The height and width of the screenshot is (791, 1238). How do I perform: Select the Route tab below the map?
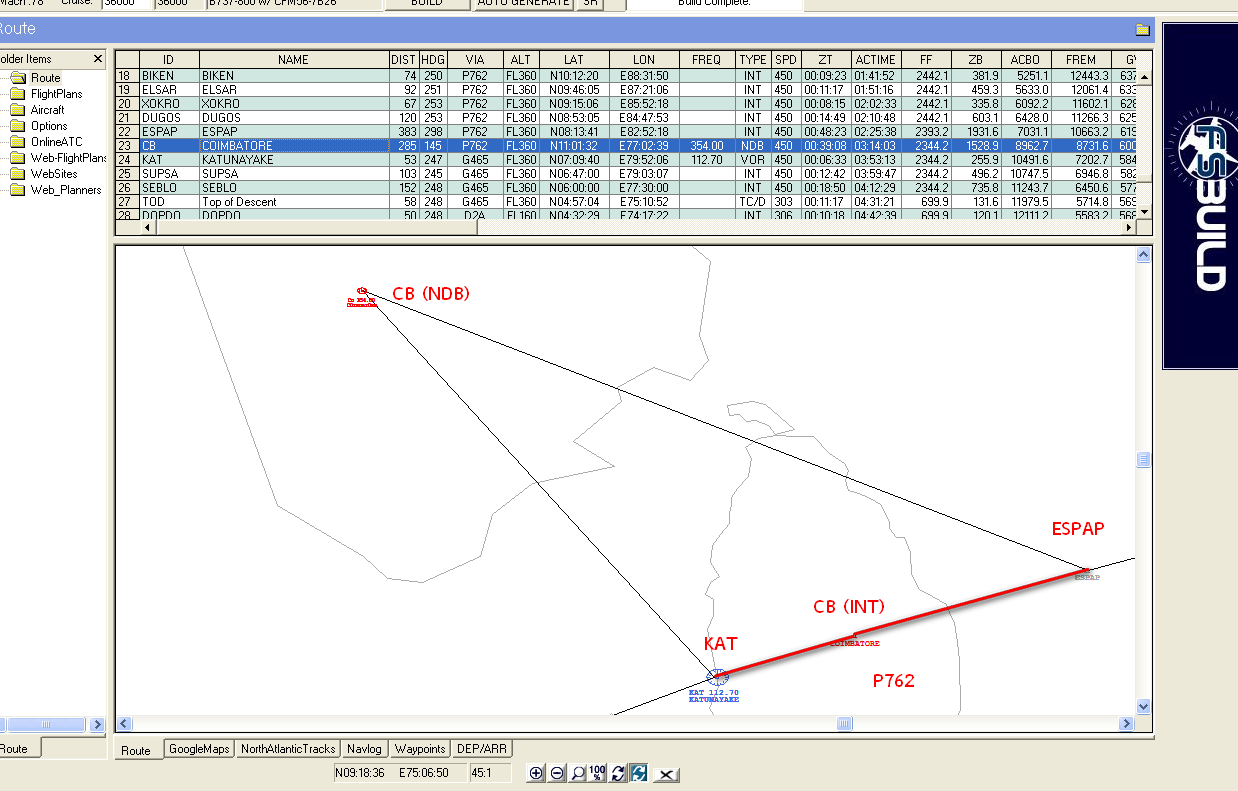pos(136,750)
